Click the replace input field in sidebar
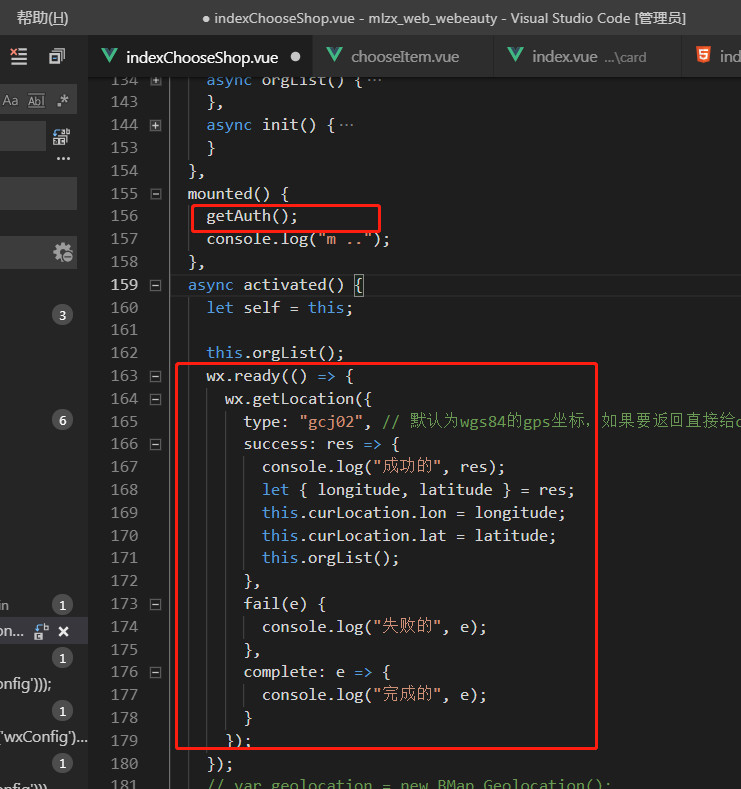741x789 pixels. pyautogui.click(x=23, y=136)
